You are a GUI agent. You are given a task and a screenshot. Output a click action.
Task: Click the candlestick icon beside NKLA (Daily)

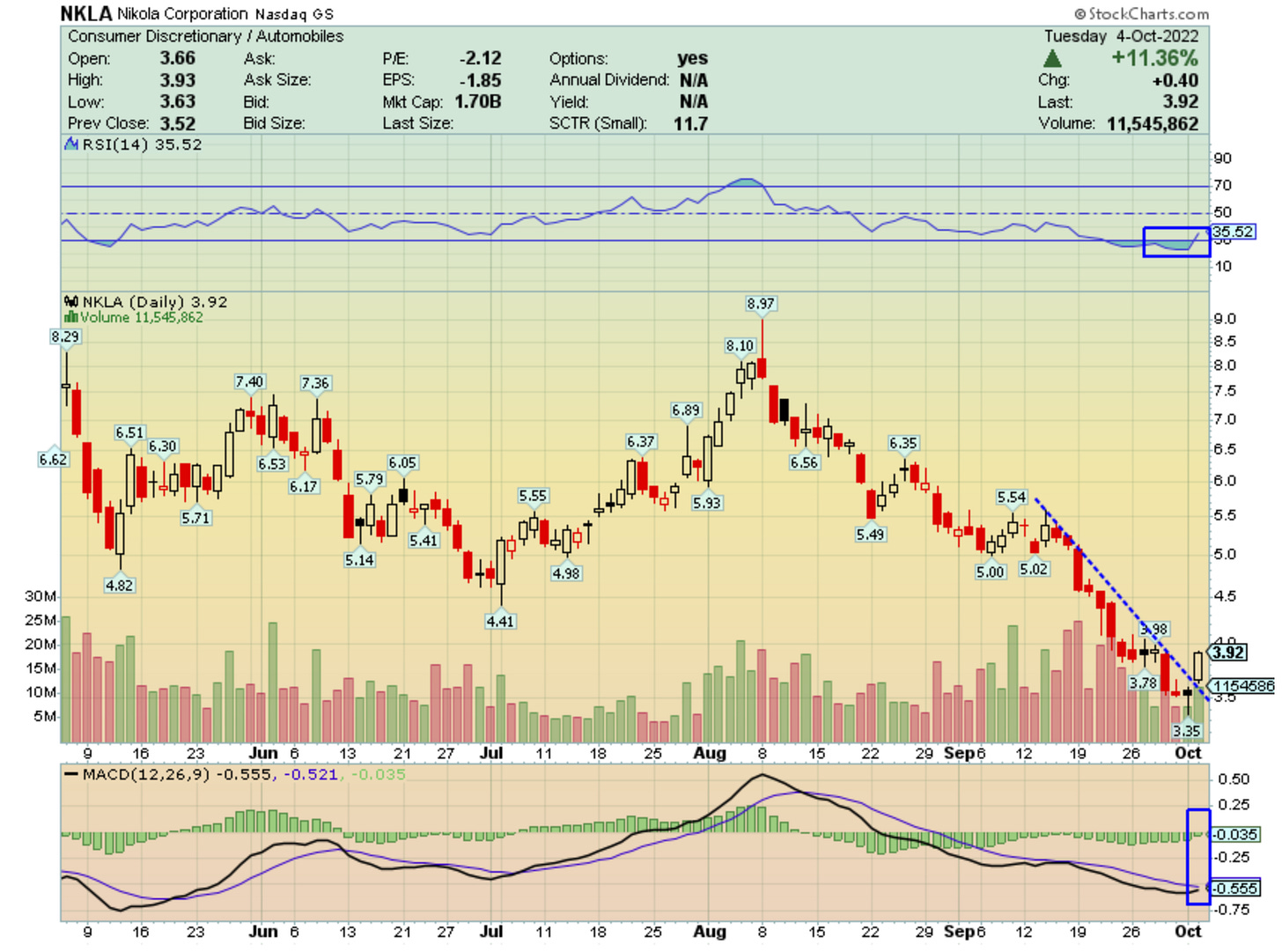(x=72, y=301)
